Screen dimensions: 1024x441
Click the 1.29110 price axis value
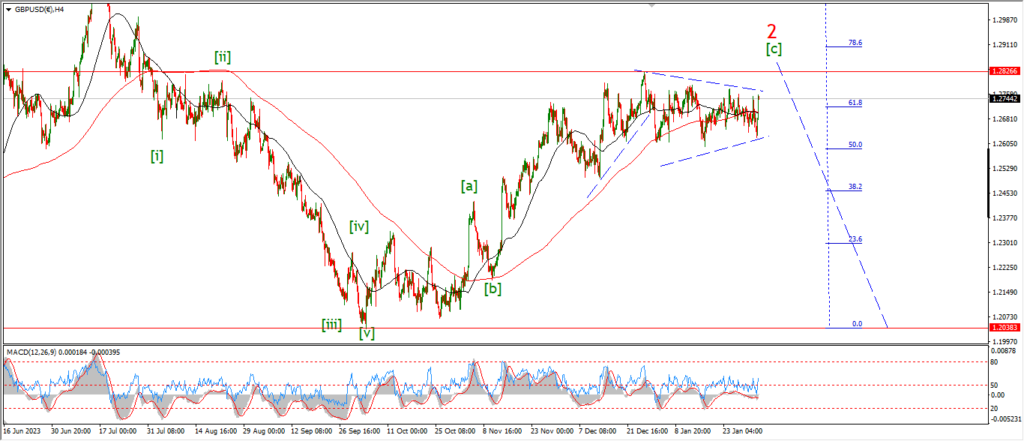pyautogui.click(x=1006, y=45)
